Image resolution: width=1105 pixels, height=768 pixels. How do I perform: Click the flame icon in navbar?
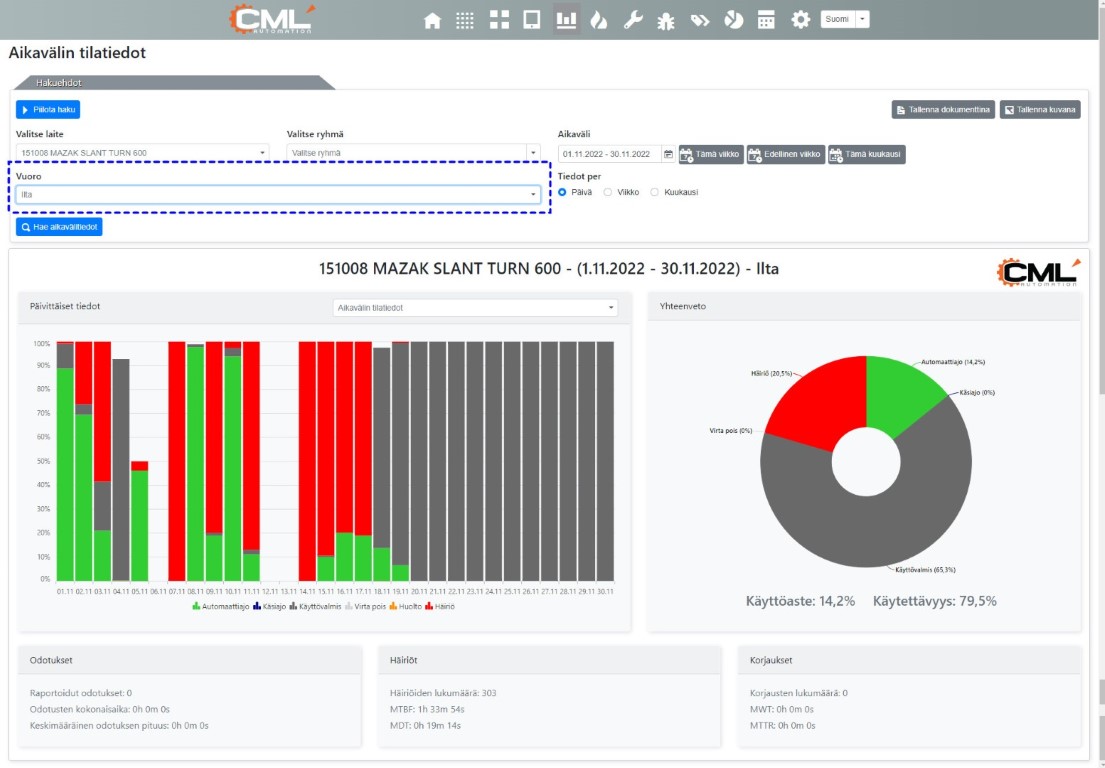(x=599, y=20)
